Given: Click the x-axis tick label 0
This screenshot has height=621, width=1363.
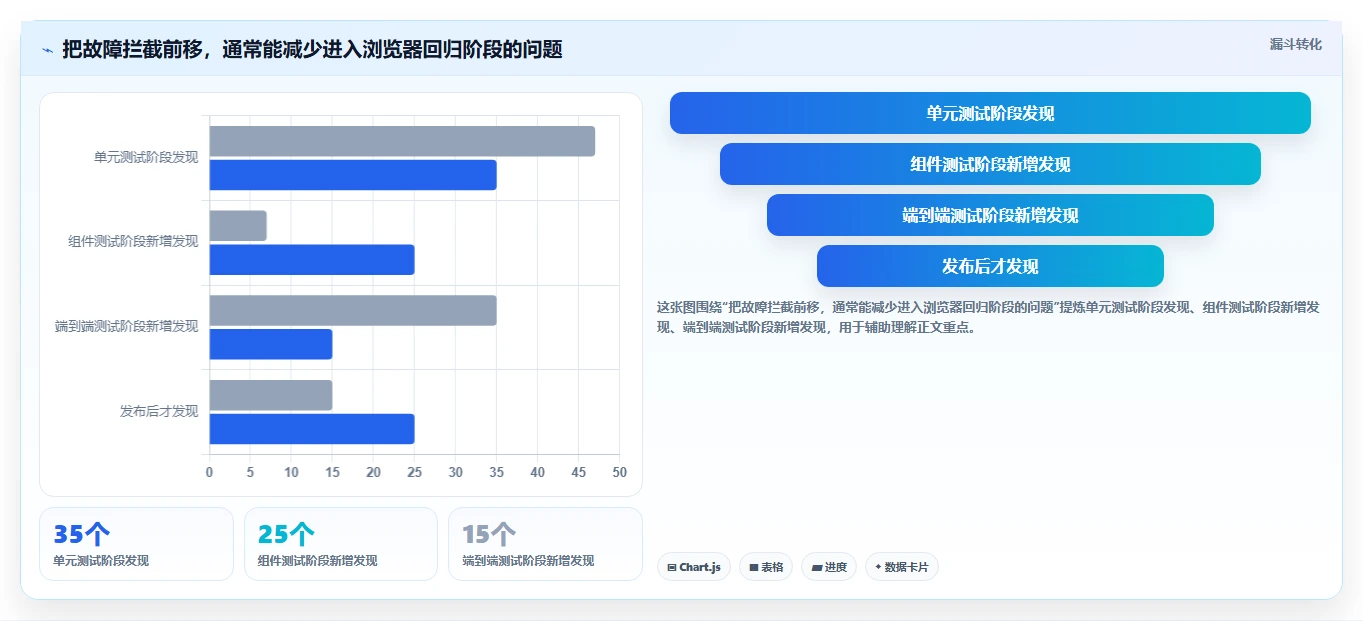Looking at the screenshot, I should [209, 472].
